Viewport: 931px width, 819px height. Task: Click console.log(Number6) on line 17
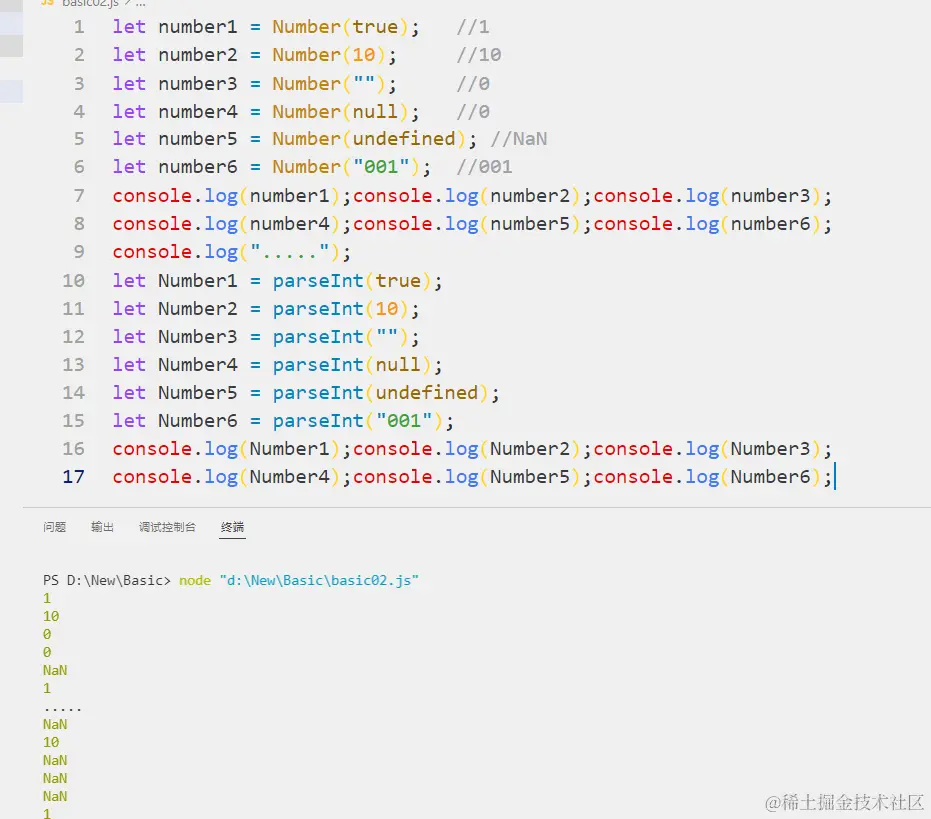tap(708, 477)
